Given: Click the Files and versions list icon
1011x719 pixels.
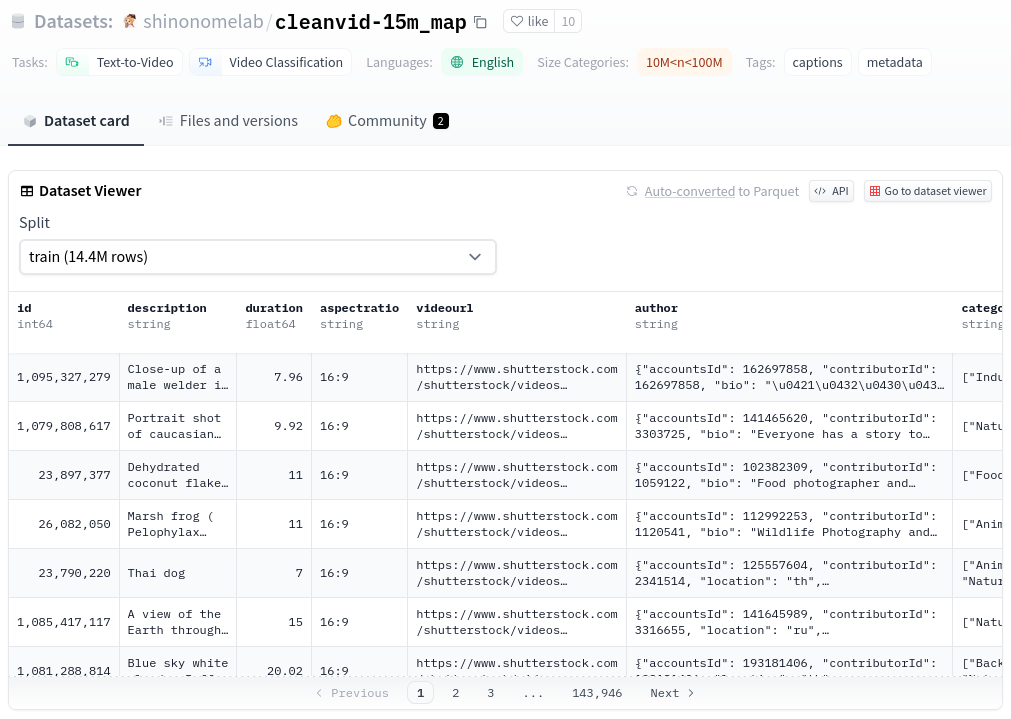Looking at the screenshot, I should click(x=166, y=121).
